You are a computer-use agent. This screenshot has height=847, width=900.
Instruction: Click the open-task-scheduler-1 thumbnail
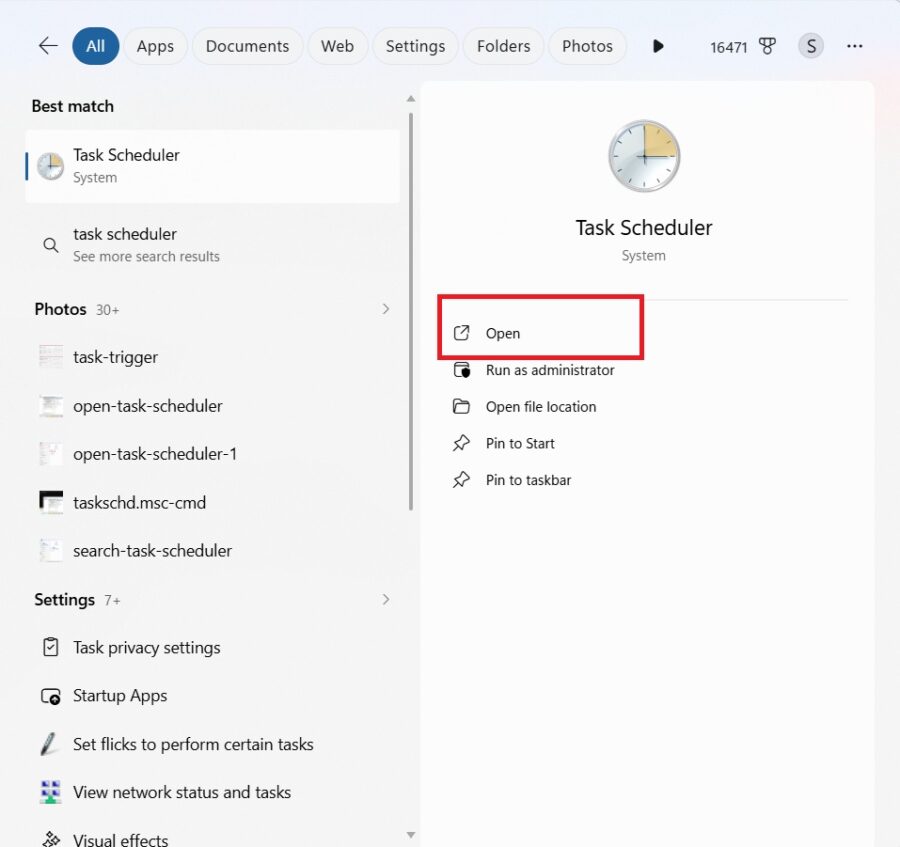[x=51, y=454]
